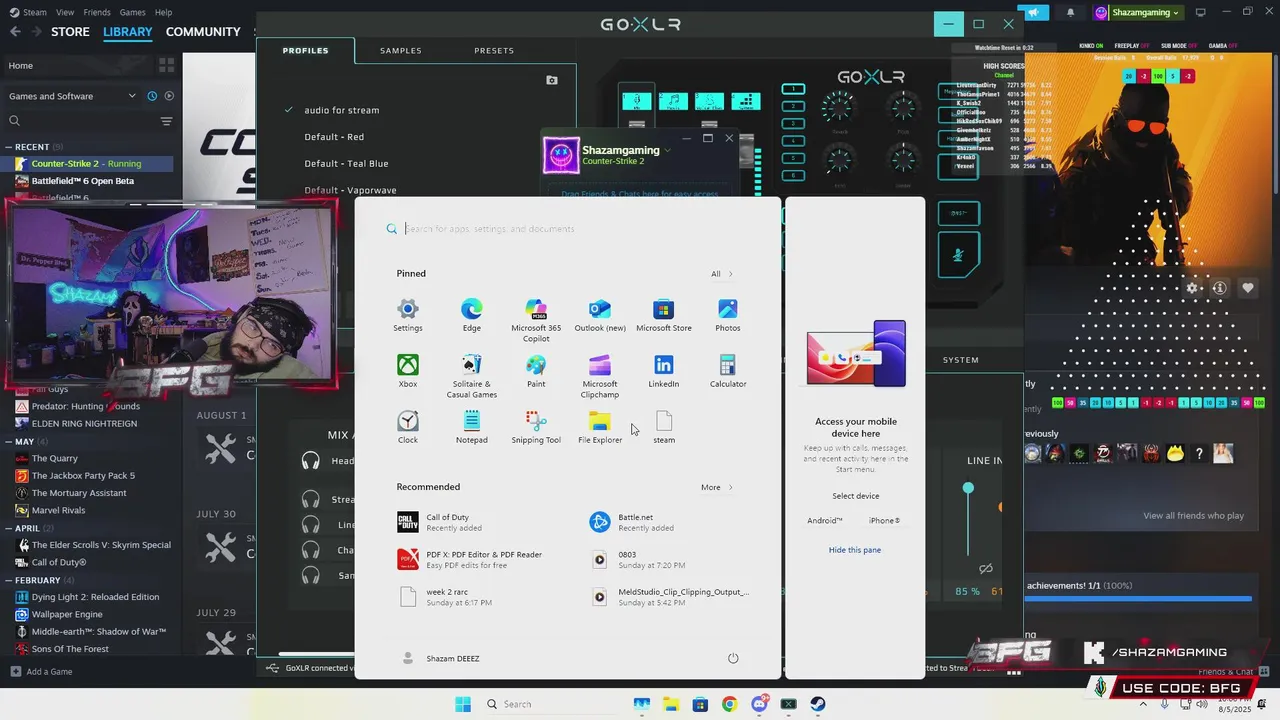Open Shazam DEEEZ user account
Screen dimensions: 1280x720
pos(440,658)
